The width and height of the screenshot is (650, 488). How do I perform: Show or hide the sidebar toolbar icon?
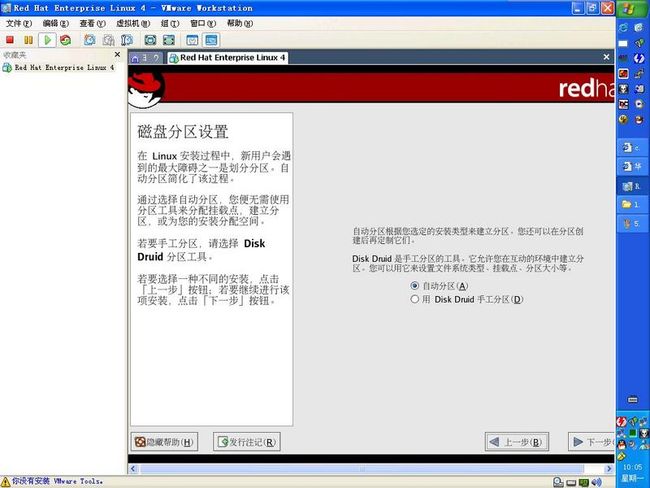tap(150, 40)
